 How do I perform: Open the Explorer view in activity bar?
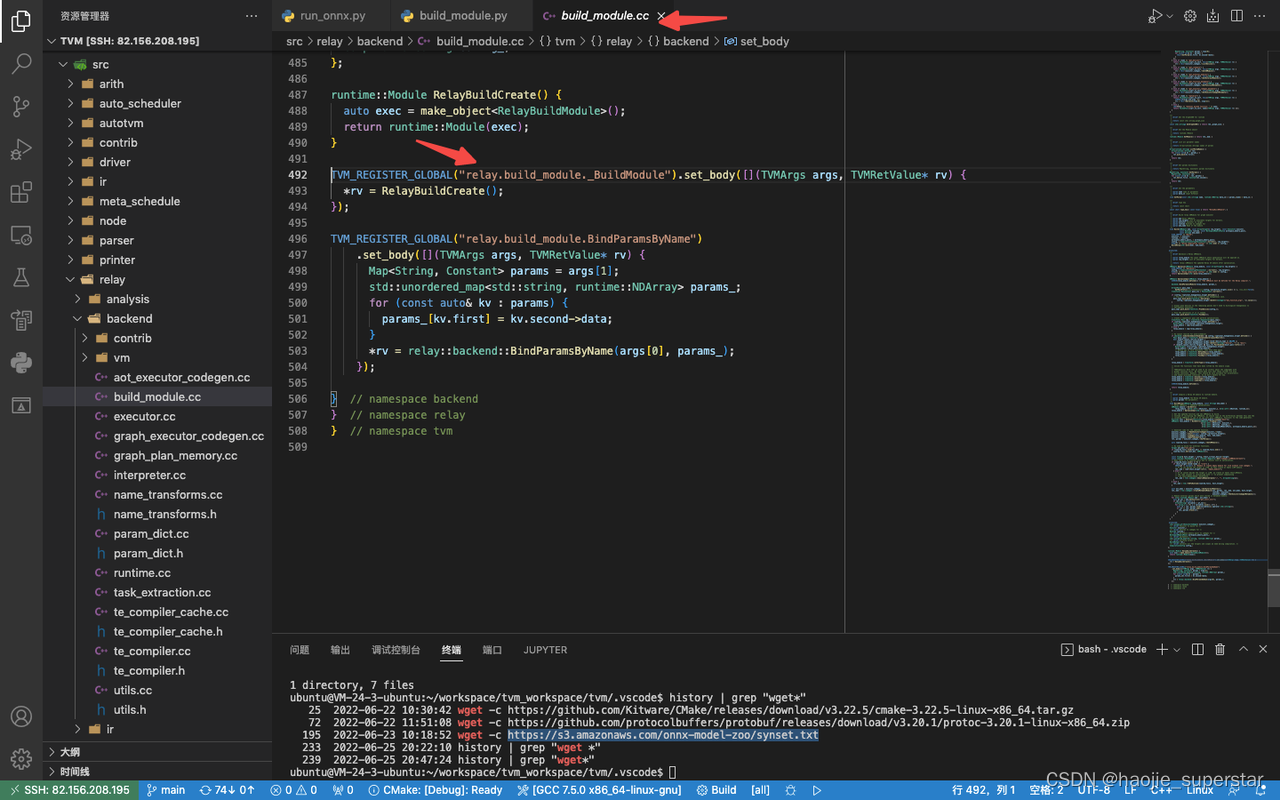click(x=21, y=19)
